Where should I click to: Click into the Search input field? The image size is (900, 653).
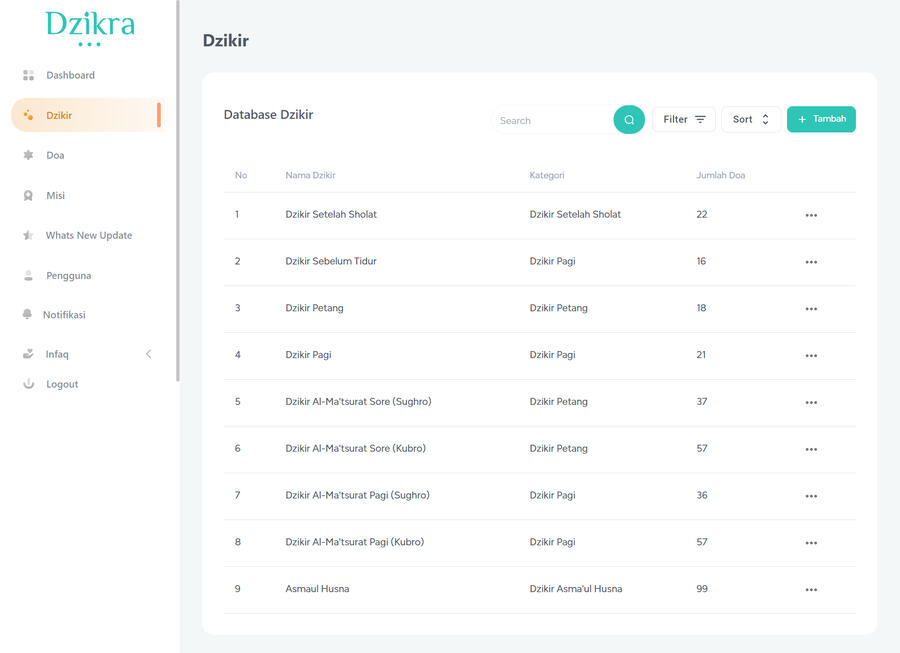[552, 120]
